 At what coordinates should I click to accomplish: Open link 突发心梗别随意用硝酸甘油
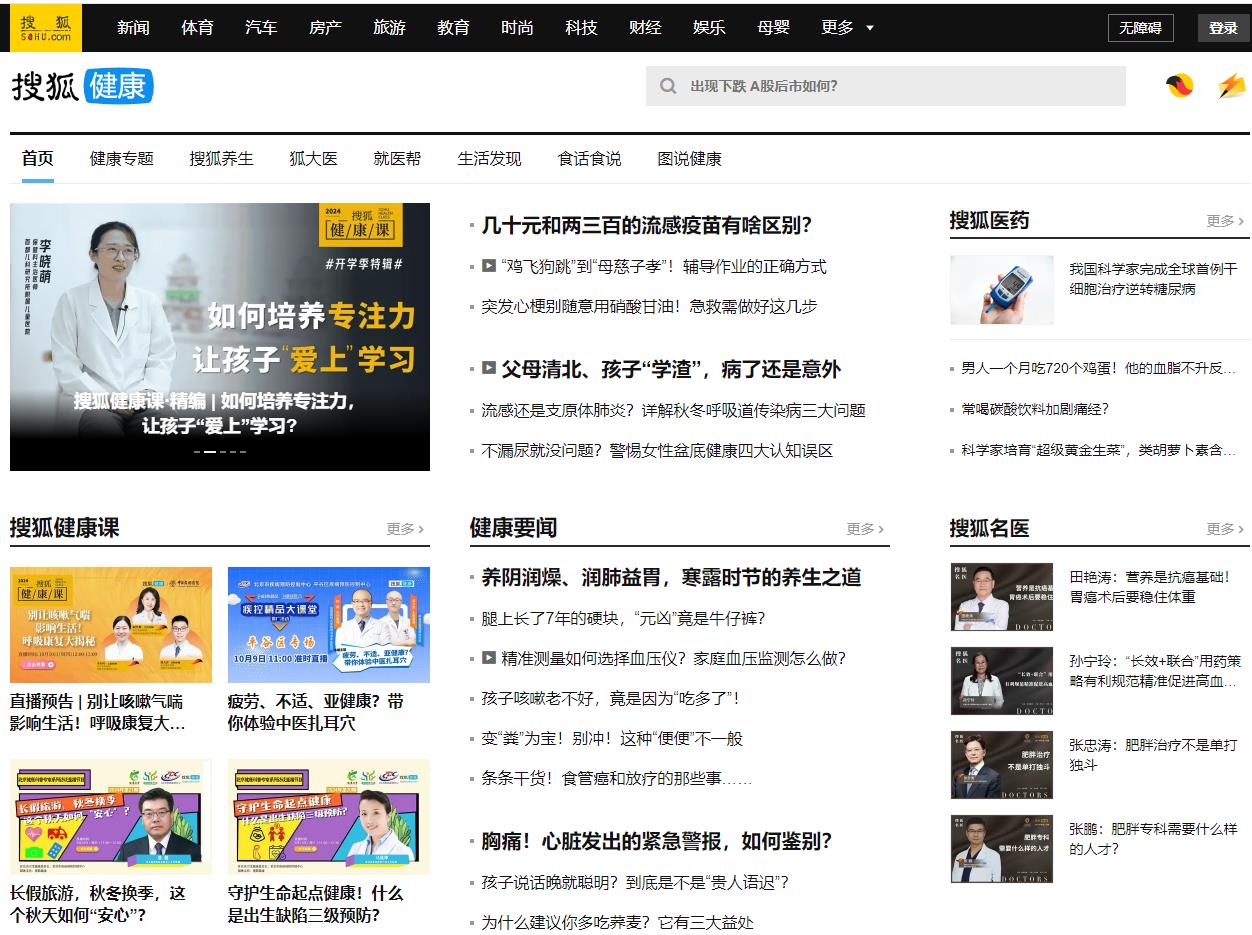click(649, 307)
